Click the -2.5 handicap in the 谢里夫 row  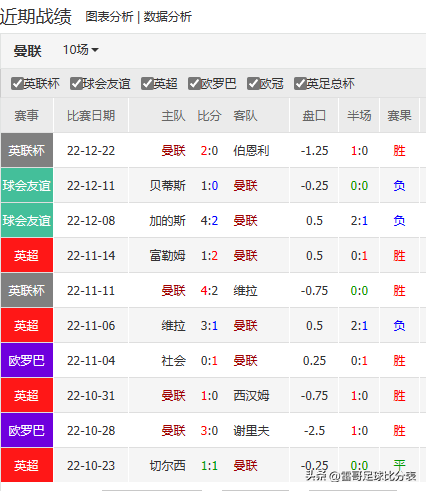point(314,431)
